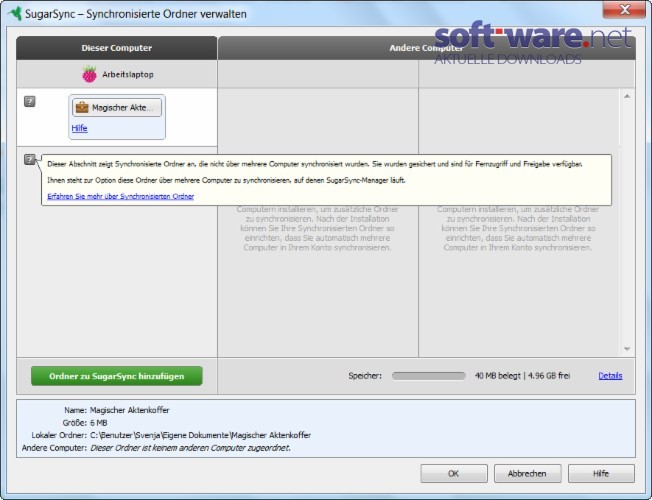Click the 'Größe: 6 MB' detail line
The width and height of the screenshot is (652, 500).
85,423
